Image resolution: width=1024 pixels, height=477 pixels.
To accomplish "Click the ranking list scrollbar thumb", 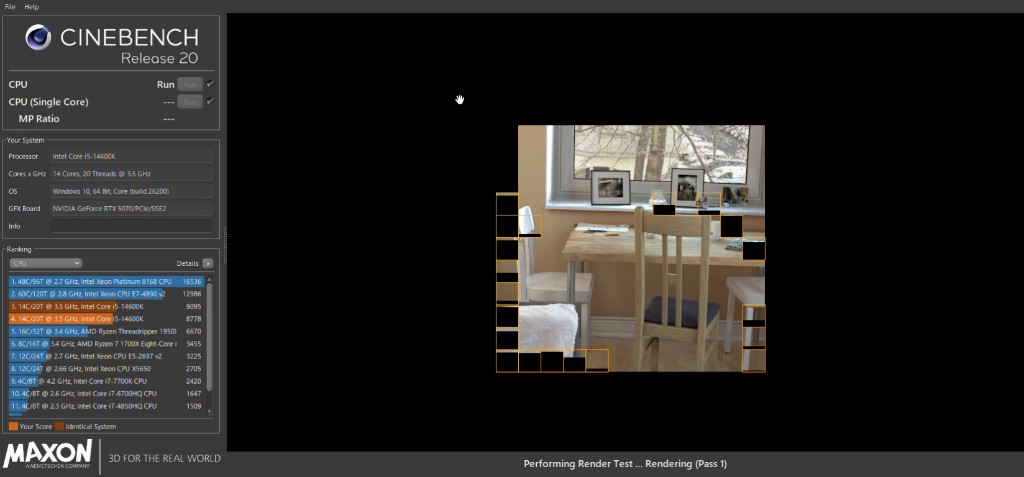I will 209,337.
